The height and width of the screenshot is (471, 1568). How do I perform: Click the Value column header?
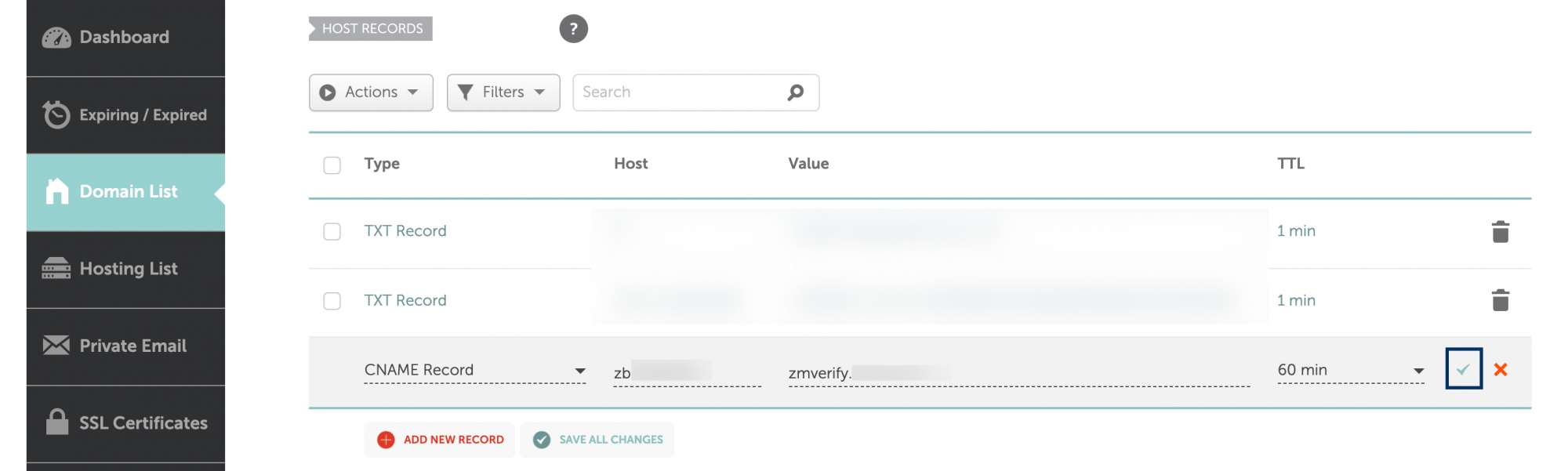tap(808, 164)
